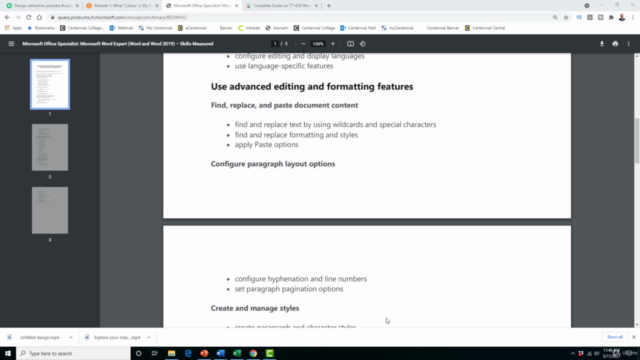Image resolution: width=640 pixels, height=360 pixels.
Task: Open Microsoft Edge from taskbar
Action: (x=188, y=353)
